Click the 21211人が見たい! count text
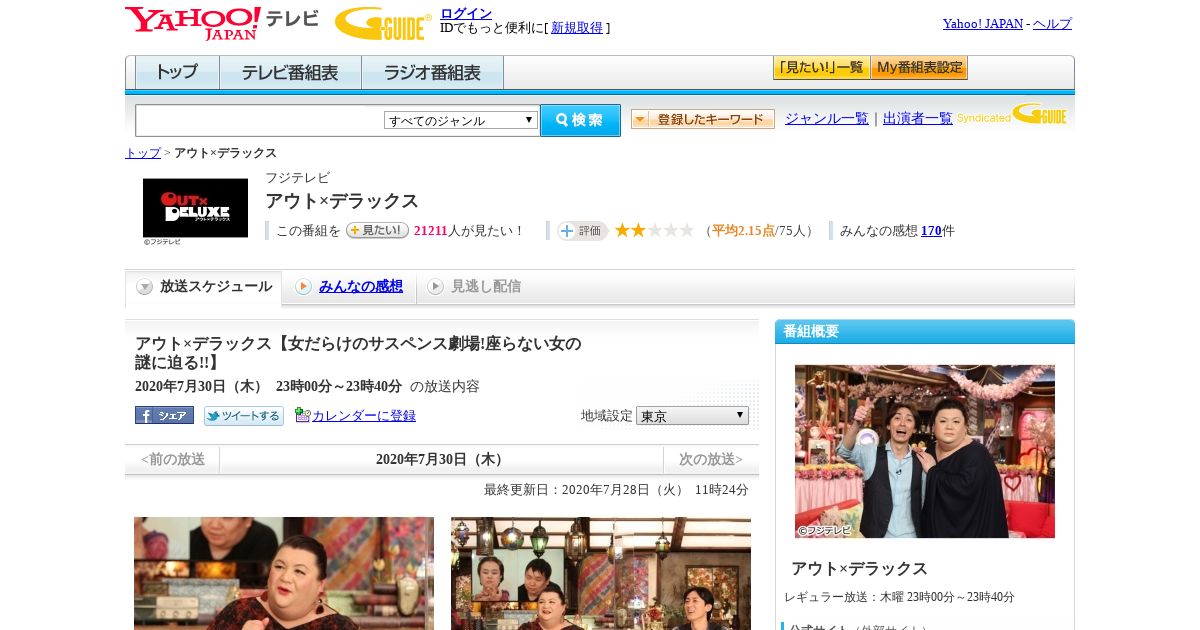1200x630 pixels. (469, 230)
